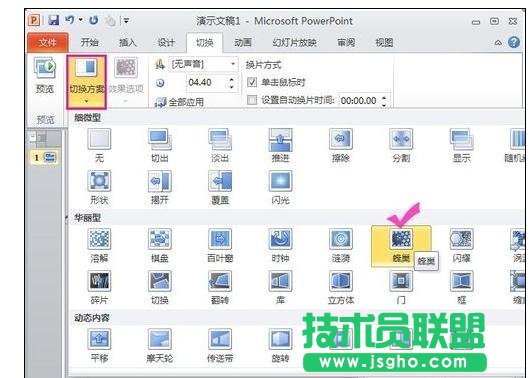Choose the 时钟 (Clock) transition

280,246
